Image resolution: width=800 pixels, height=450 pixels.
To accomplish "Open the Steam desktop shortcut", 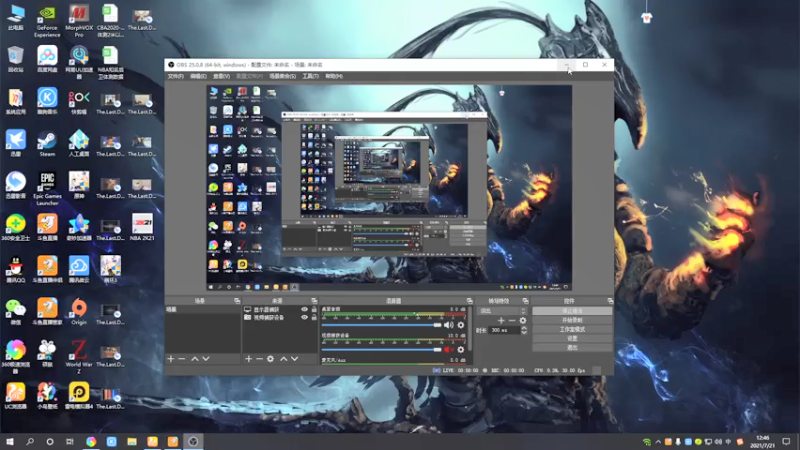I will tap(47, 144).
